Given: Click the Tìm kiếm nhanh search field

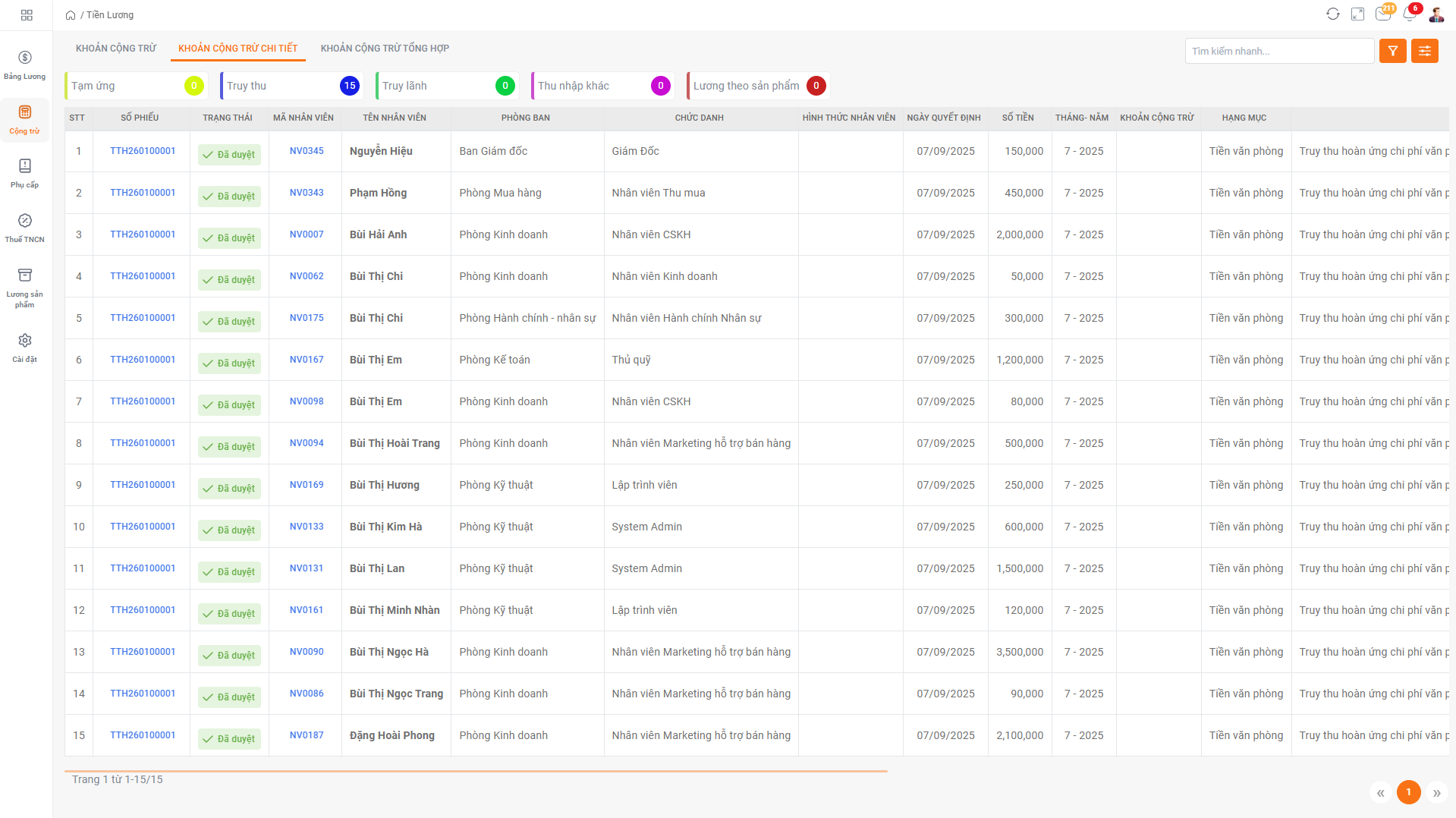Looking at the screenshot, I should pyautogui.click(x=1278, y=51).
